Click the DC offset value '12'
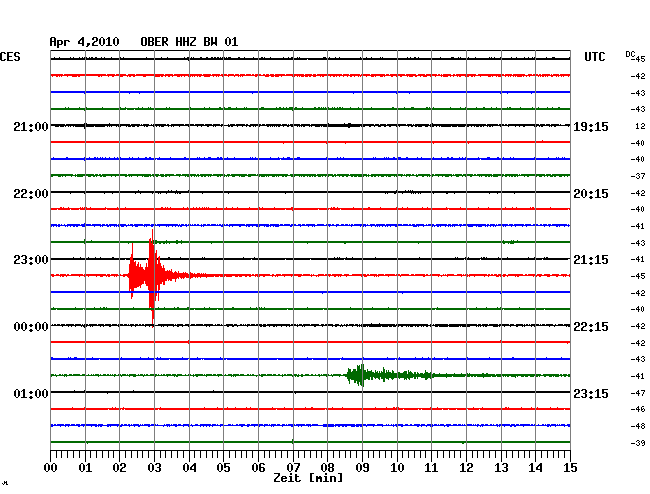650x494 pixels. [640, 126]
